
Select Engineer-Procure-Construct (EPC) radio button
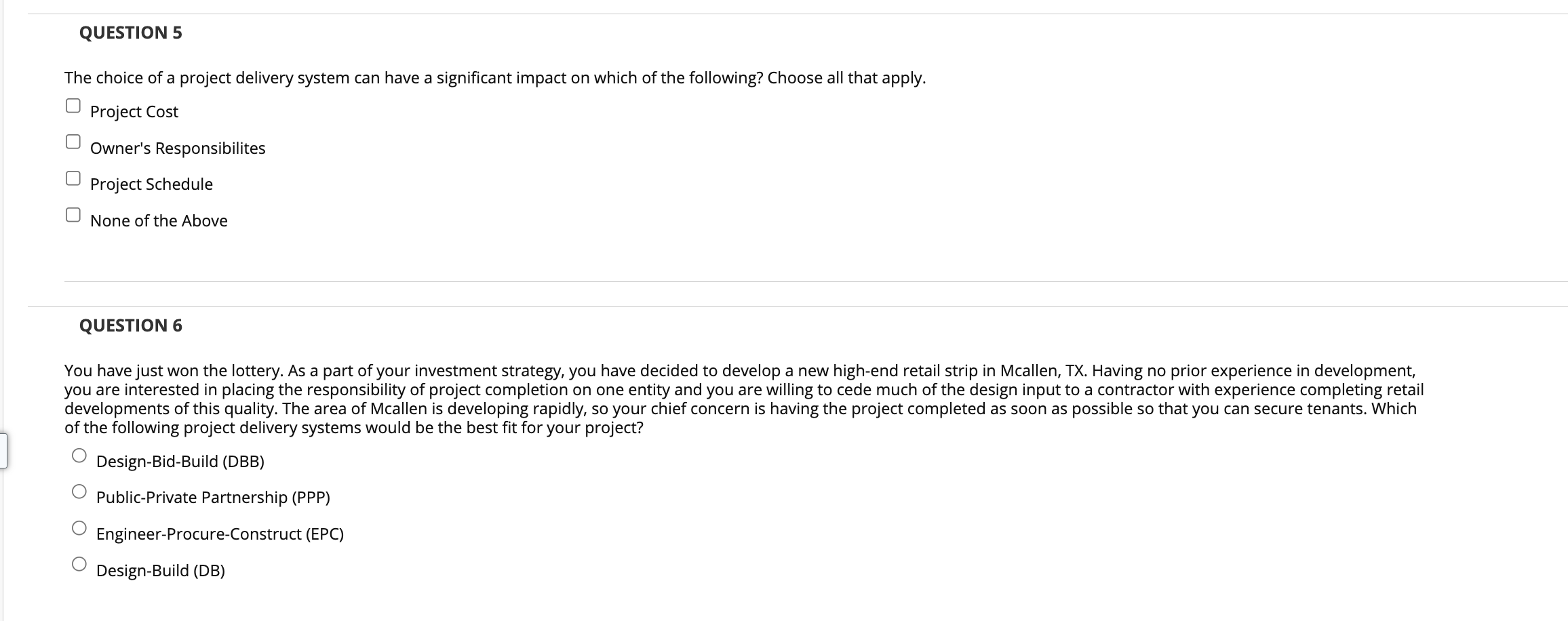[x=79, y=527]
